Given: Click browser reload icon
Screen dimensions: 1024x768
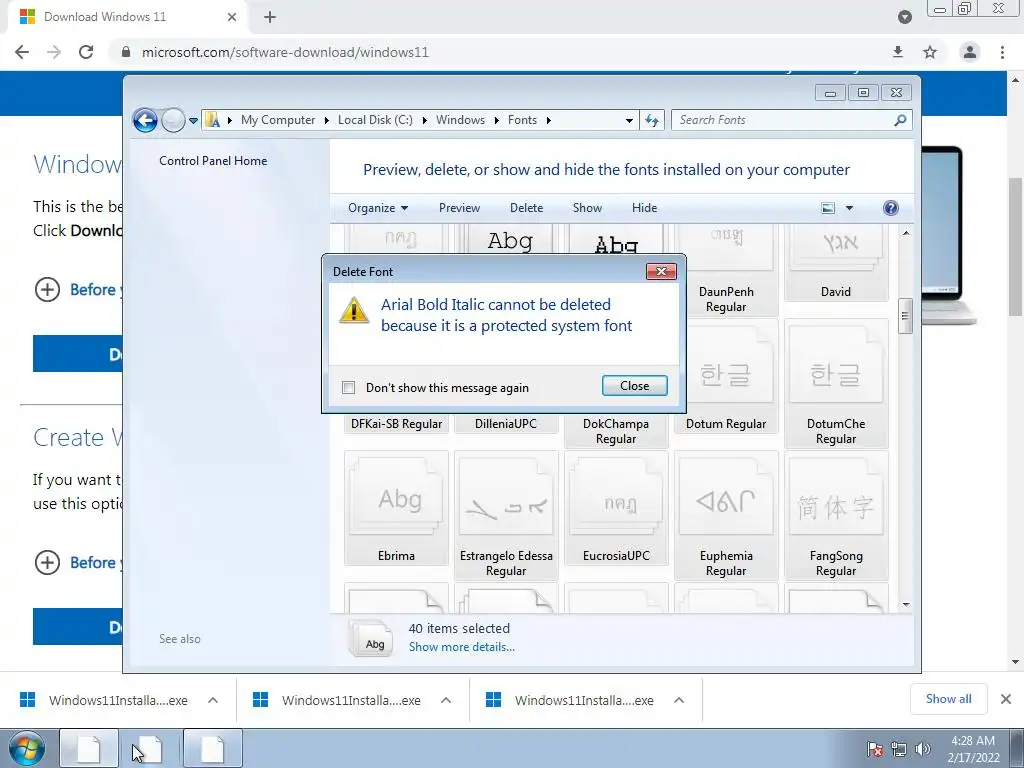Looking at the screenshot, I should 86,52.
